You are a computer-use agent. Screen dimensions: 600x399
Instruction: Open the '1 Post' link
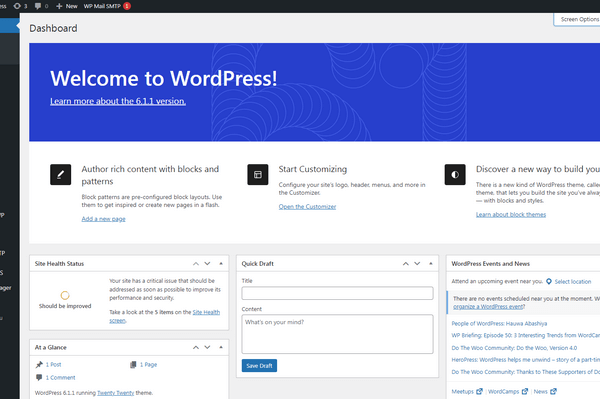54,365
